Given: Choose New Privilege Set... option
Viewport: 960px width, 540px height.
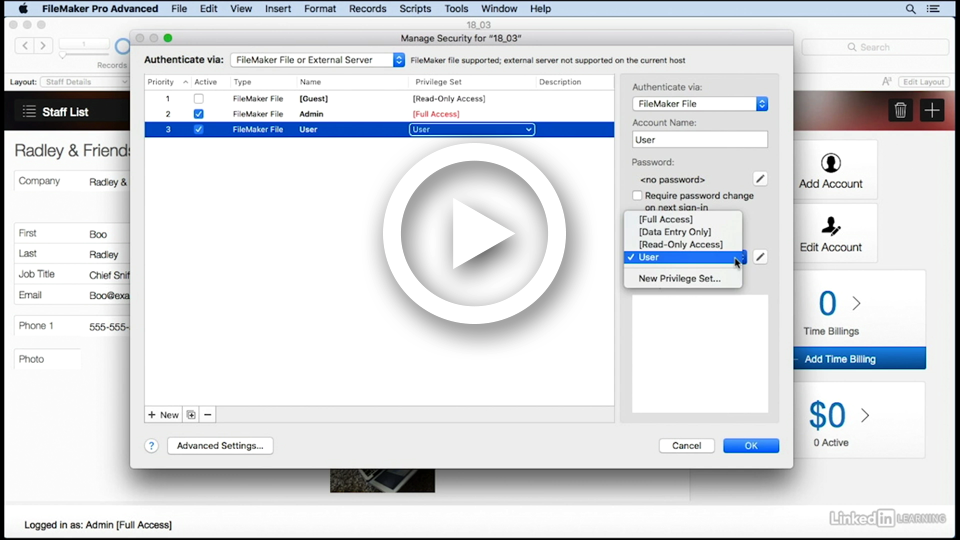Looking at the screenshot, I should (x=683, y=279).
